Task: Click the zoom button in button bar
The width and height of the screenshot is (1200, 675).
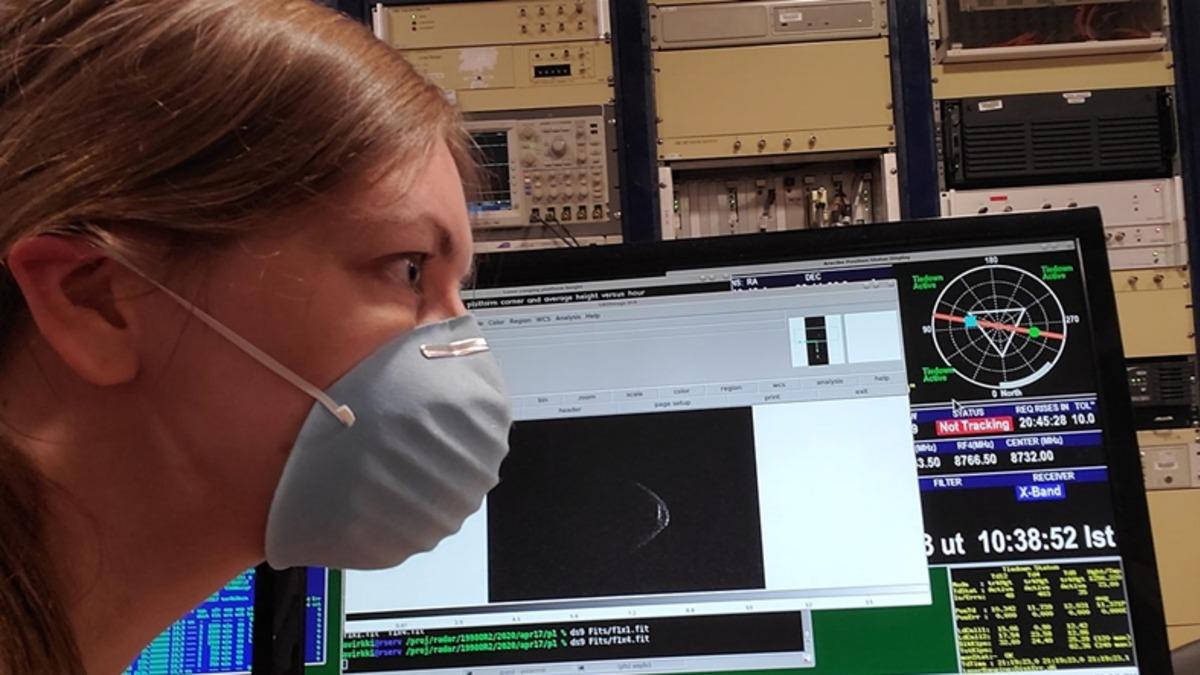Action: tap(586, 397)
